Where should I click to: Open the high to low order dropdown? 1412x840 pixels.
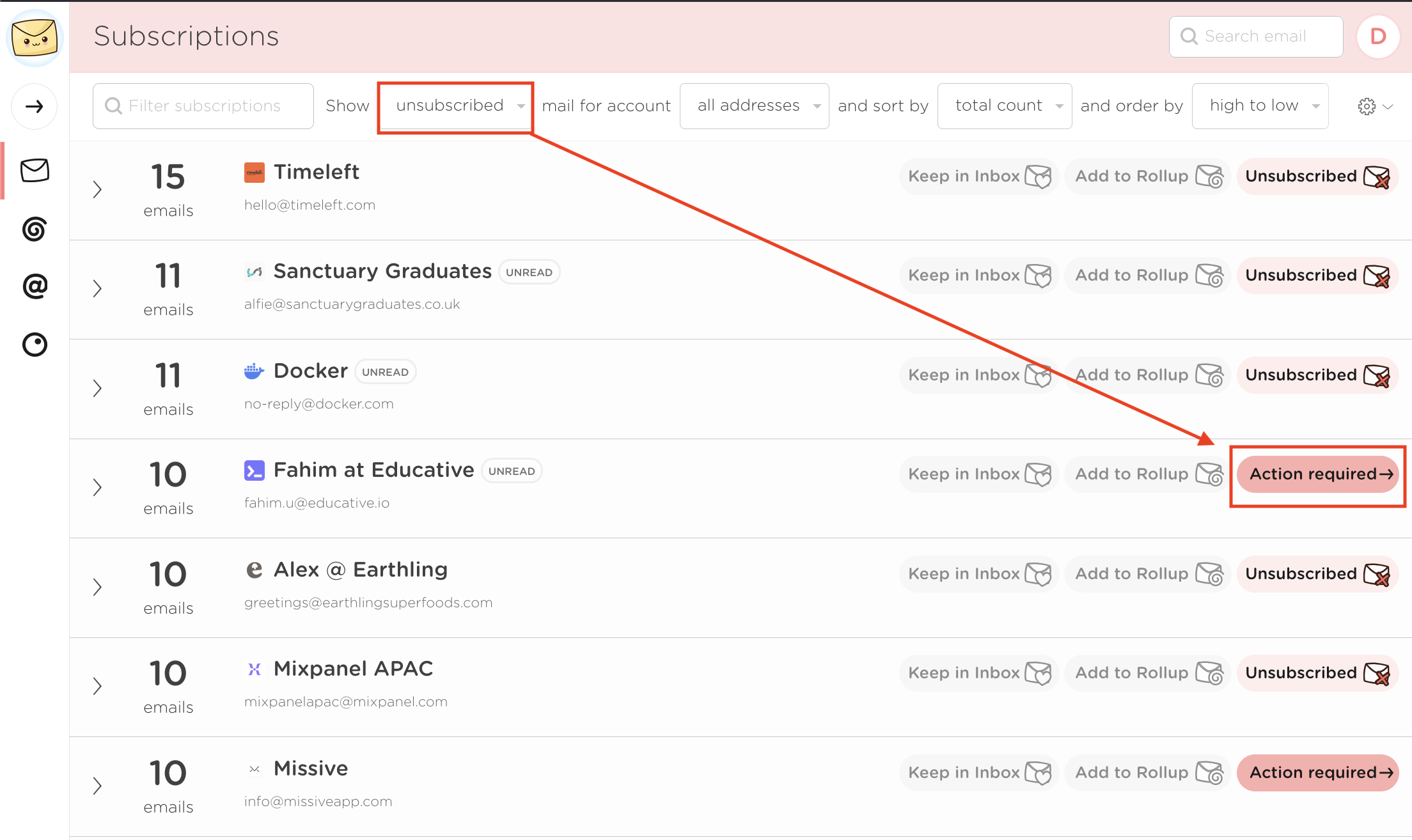click(x=1260, y=106)
